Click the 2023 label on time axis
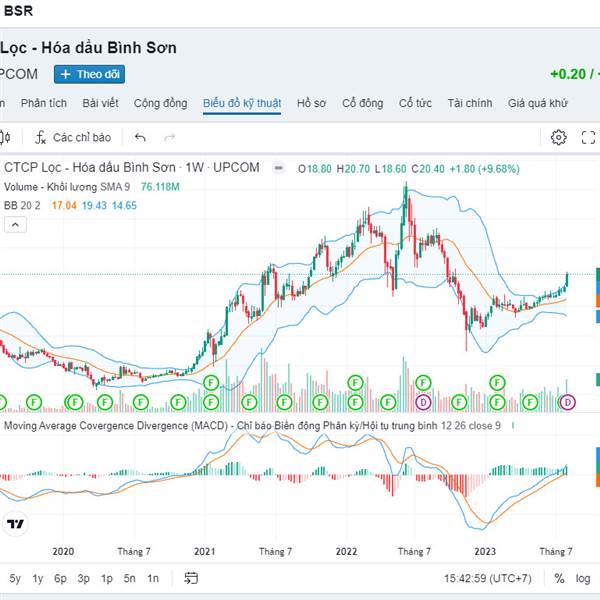 pyautogui.click(x=485, y=551)
